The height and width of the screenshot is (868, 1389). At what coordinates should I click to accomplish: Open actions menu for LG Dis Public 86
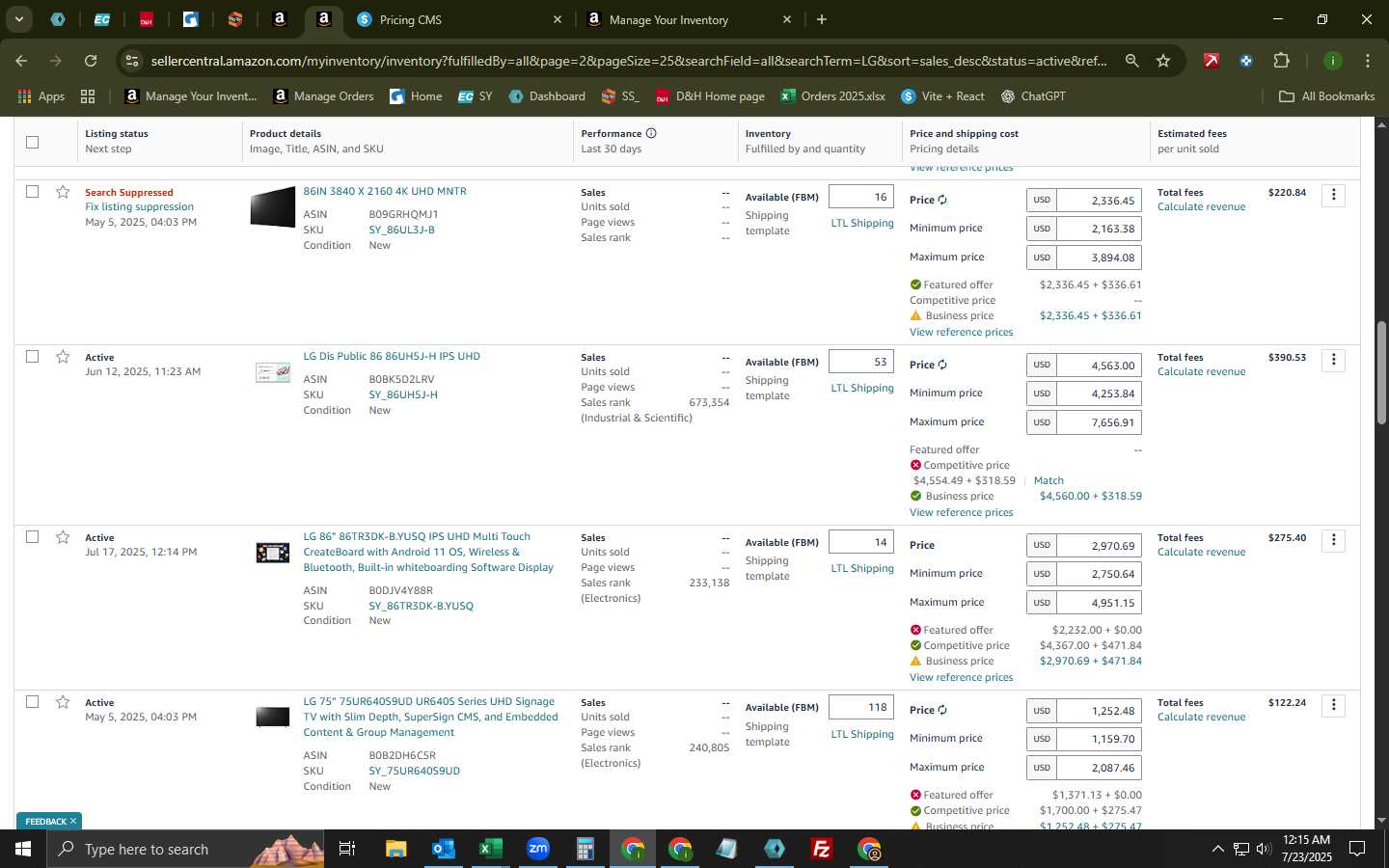pyautogui.click(x=1333, y=360)
